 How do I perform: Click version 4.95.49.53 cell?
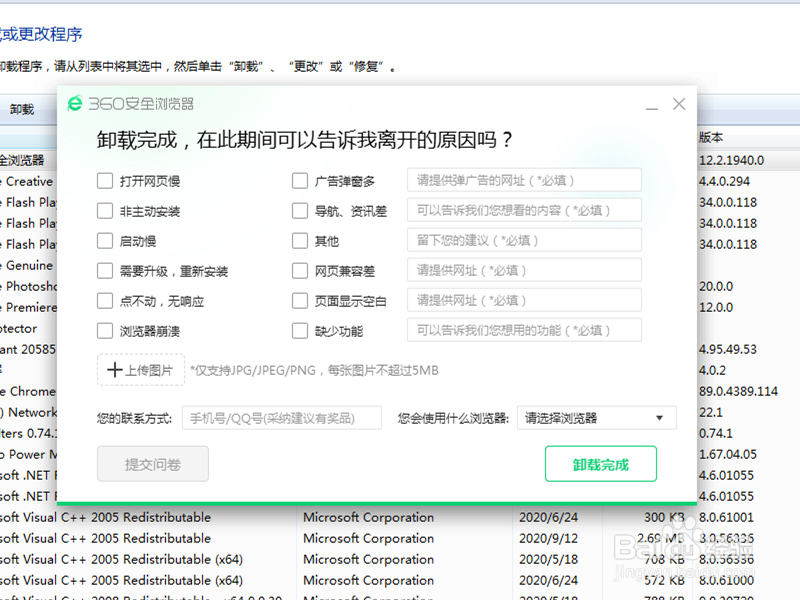click(728, 349)
